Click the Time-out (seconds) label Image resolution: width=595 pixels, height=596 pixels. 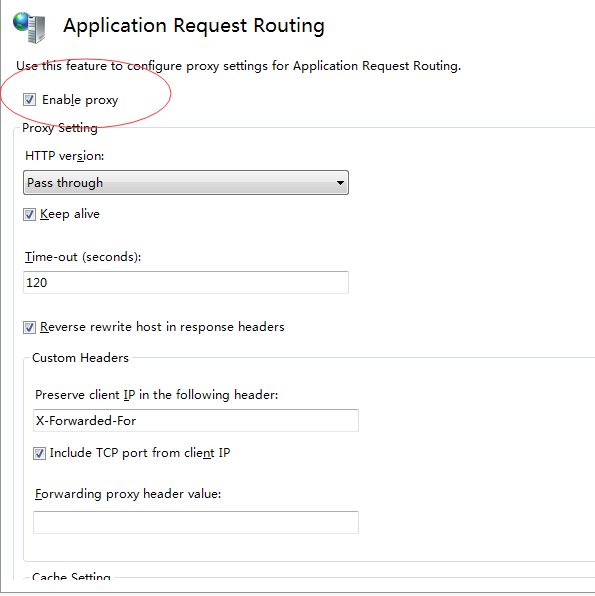(83, 257)
